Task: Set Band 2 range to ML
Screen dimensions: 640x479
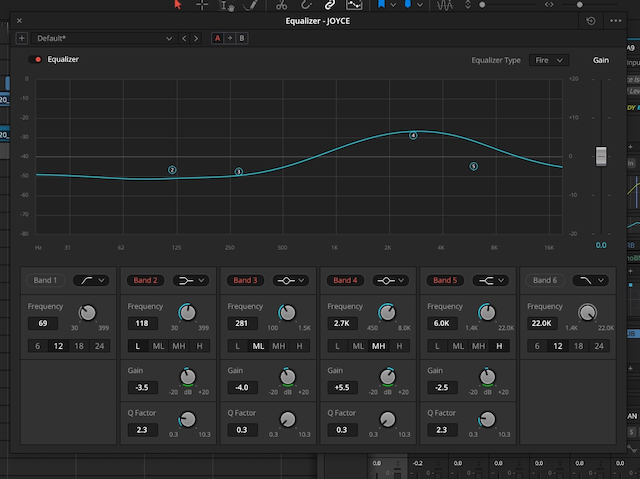Action: tap(158, 346)
